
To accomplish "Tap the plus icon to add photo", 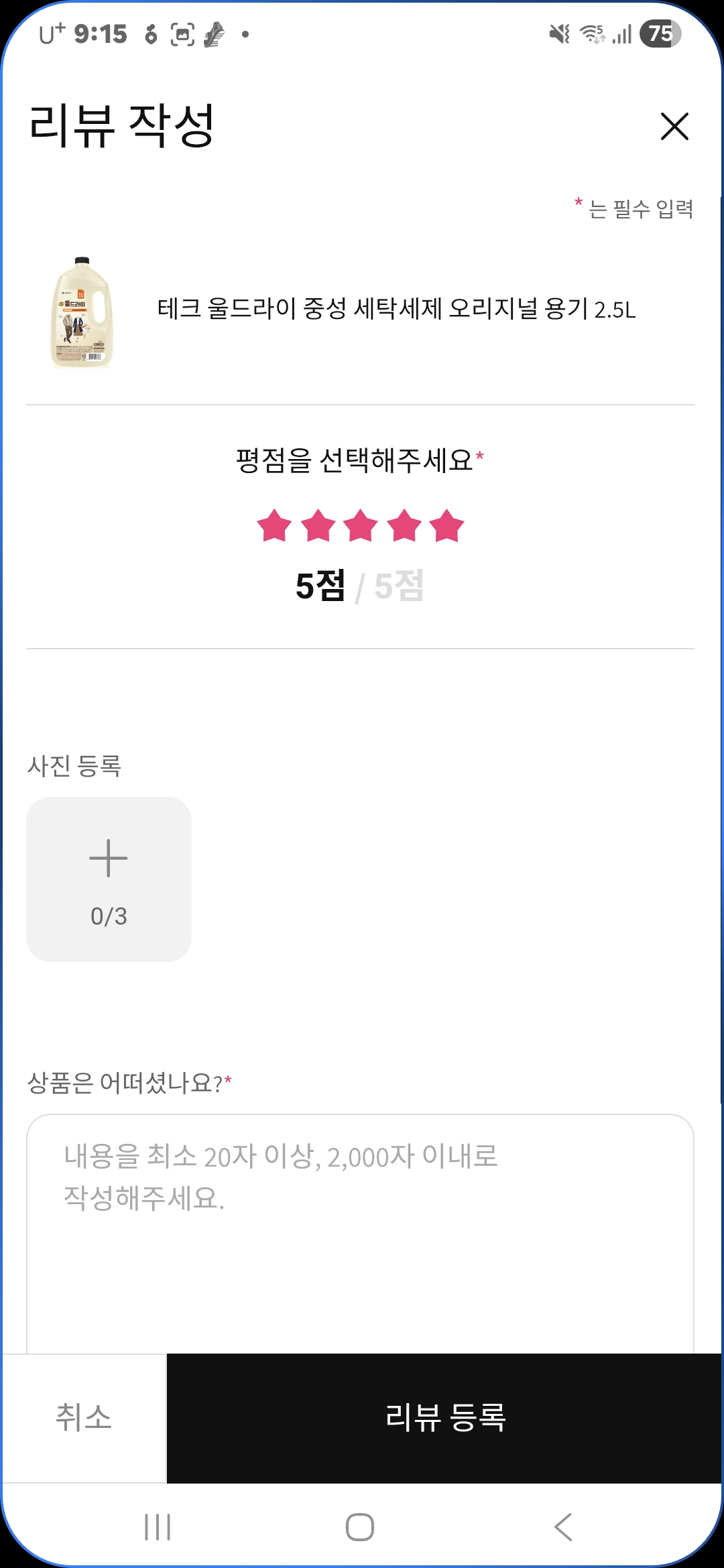I will 109,858.
